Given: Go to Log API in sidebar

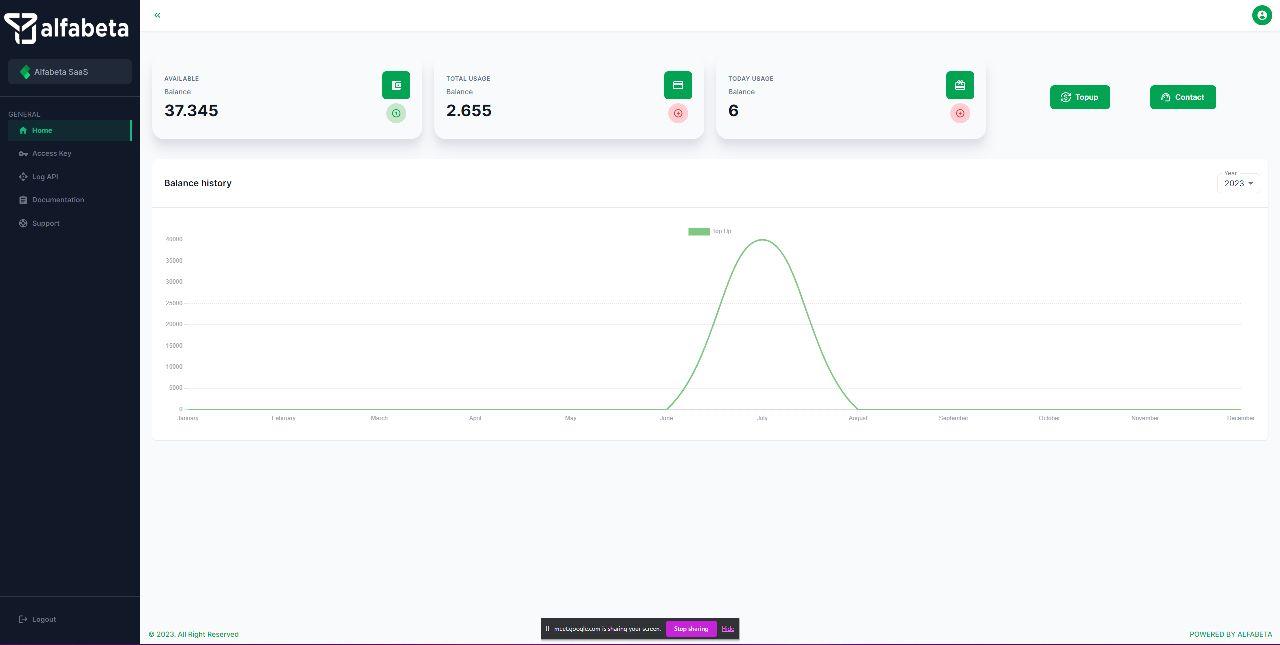Looking at the screenshot, I should pyautogui.click(x=45, y=177).
